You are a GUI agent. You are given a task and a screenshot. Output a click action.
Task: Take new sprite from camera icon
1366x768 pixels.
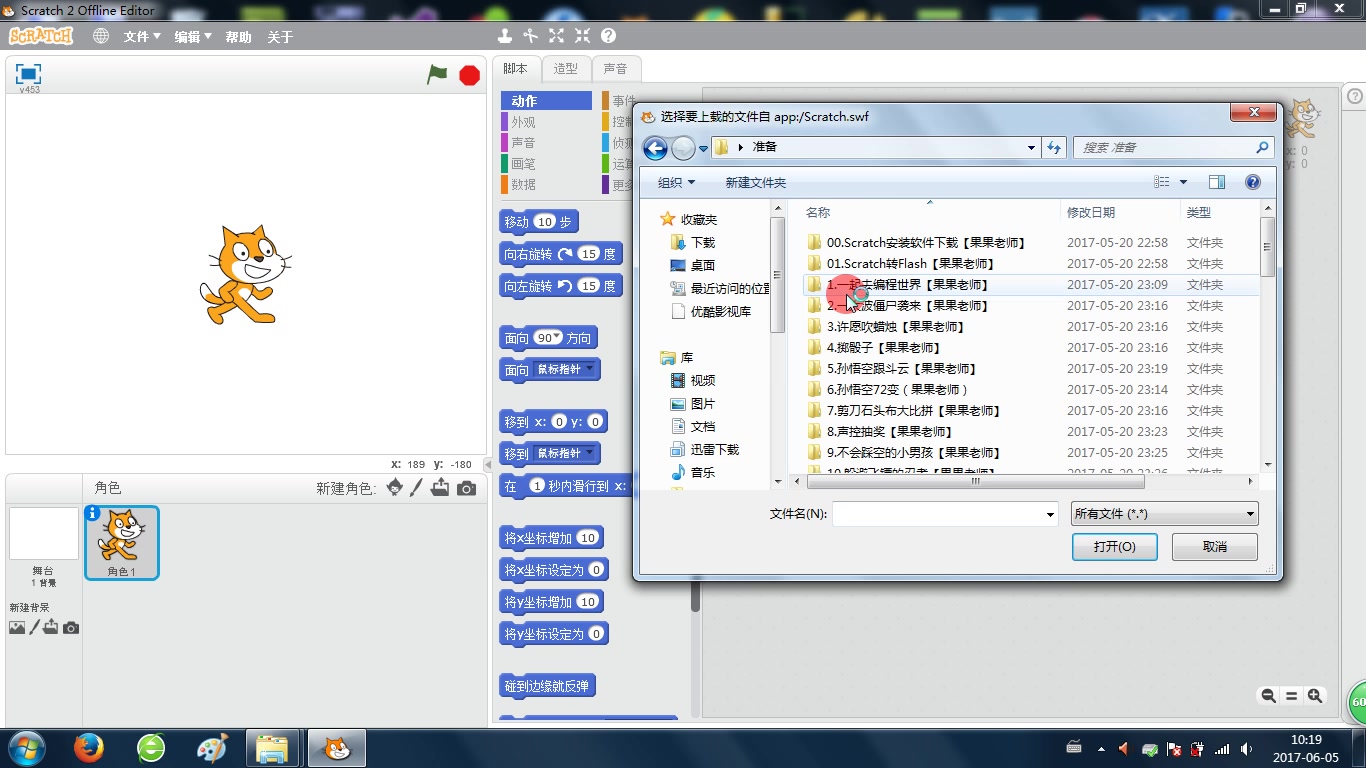(466, 488)
